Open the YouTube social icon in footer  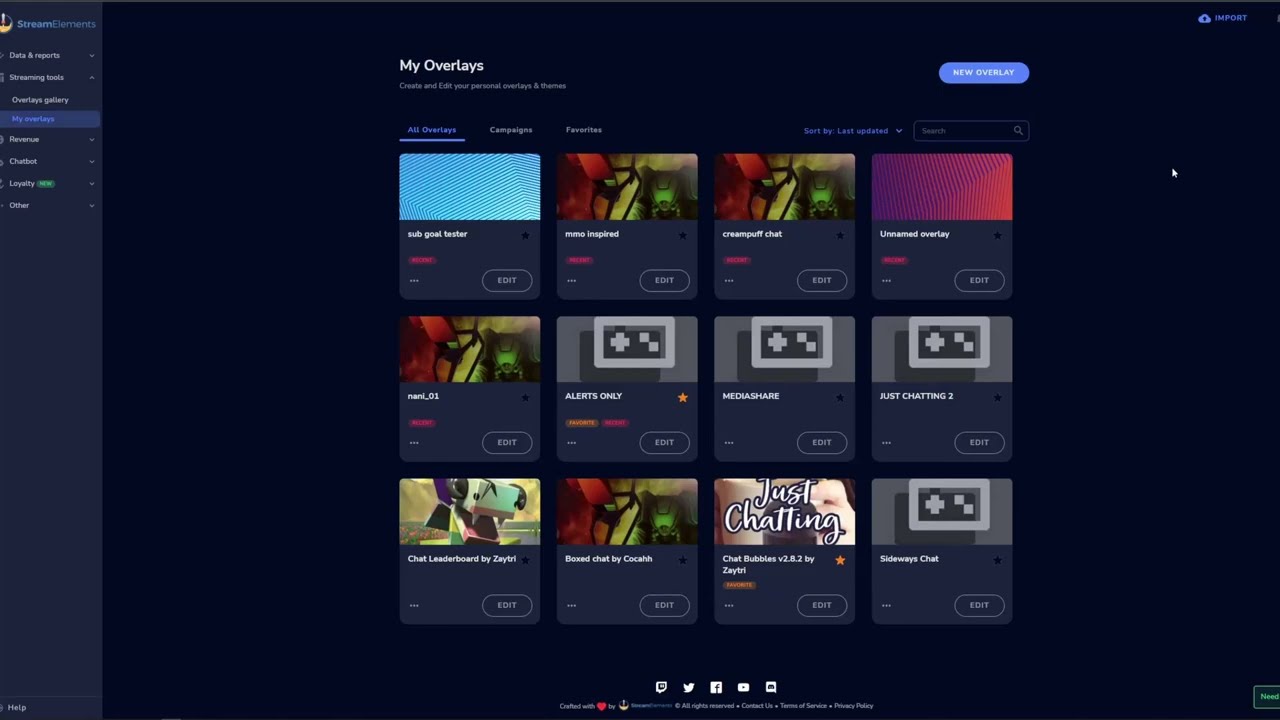pos(743,687)
